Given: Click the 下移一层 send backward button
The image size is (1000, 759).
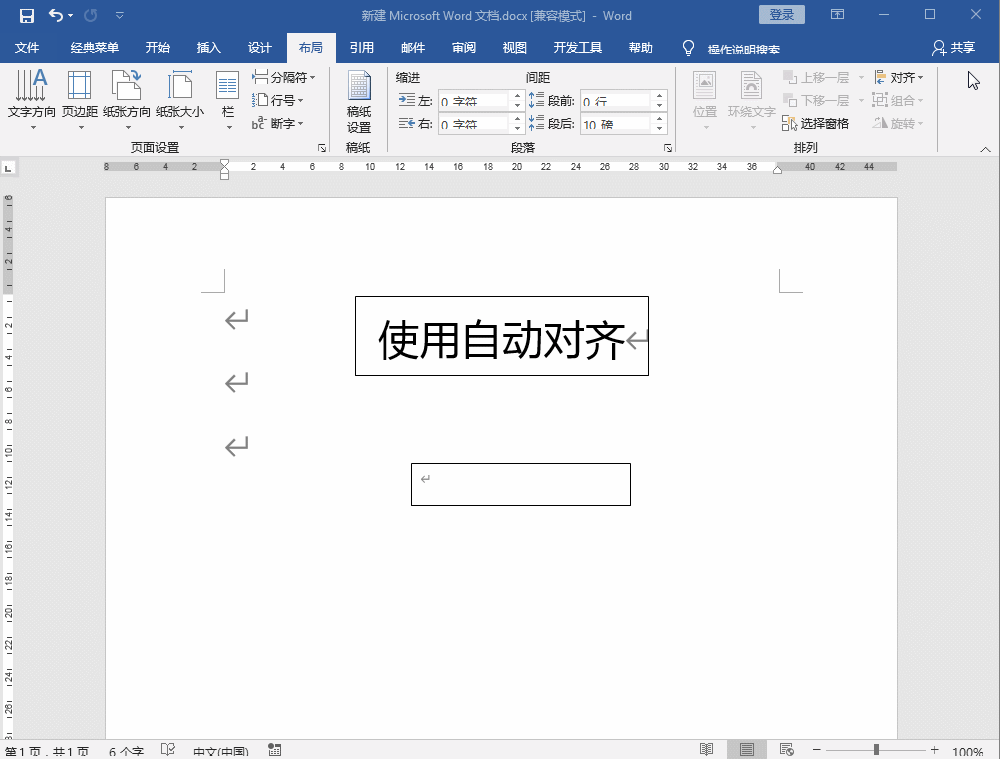Looking at the screenshot, I should (x=816, y=100).
